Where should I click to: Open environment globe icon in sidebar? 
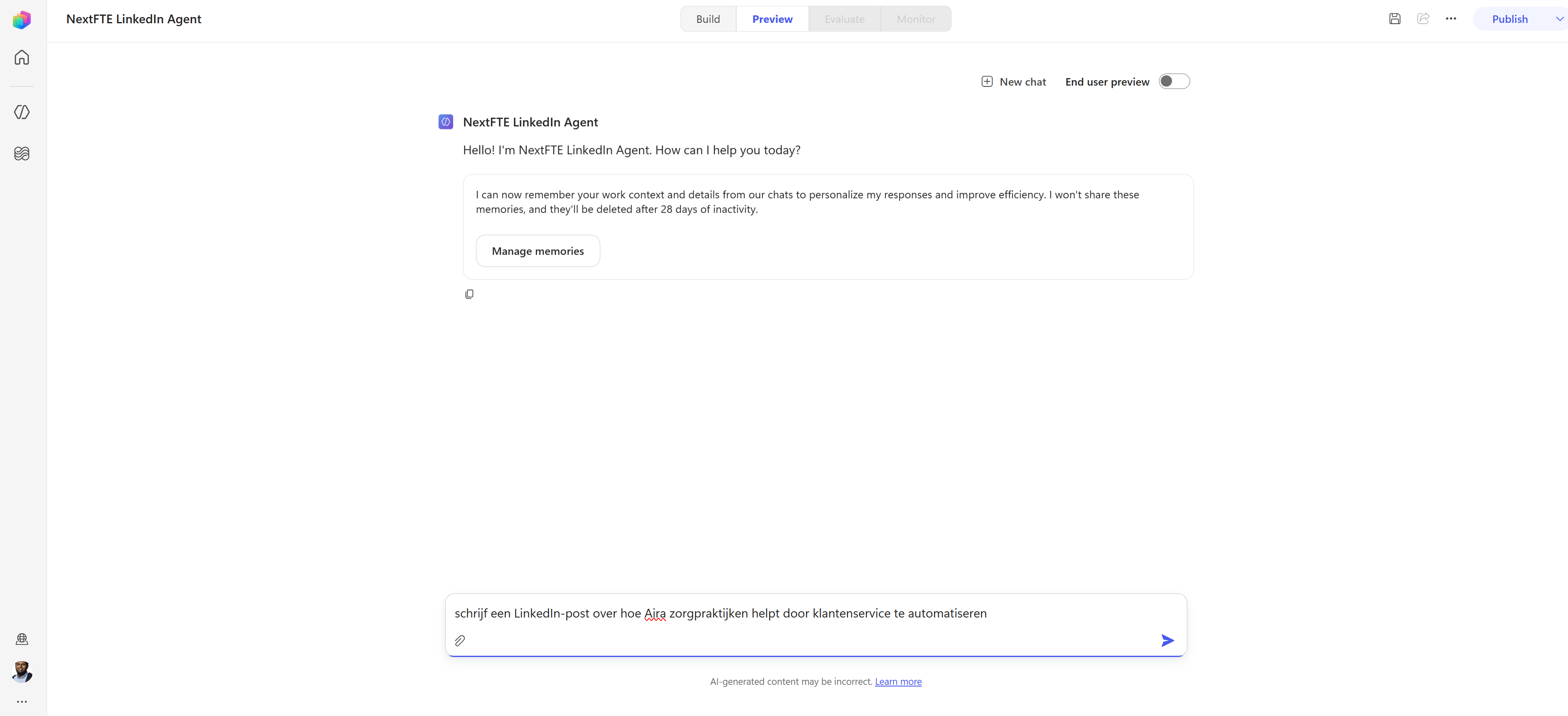tap(22, 639)
